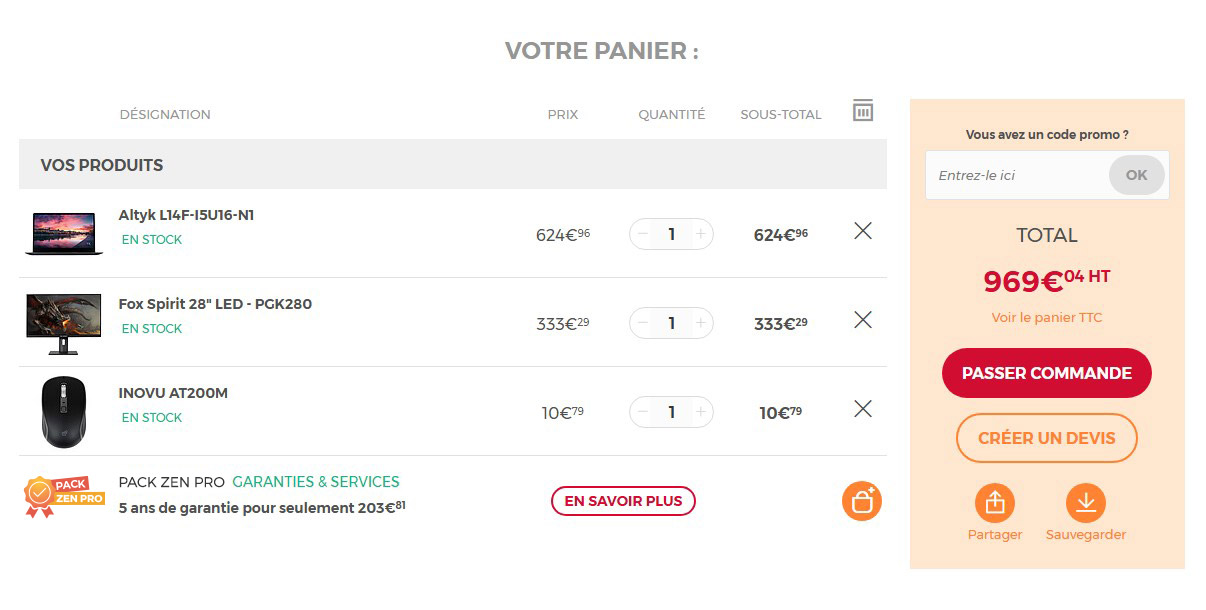Remove the INOVU AT200M mouse from the cart
This screenshot has height=610, width=1206.
tap(863, 409)
